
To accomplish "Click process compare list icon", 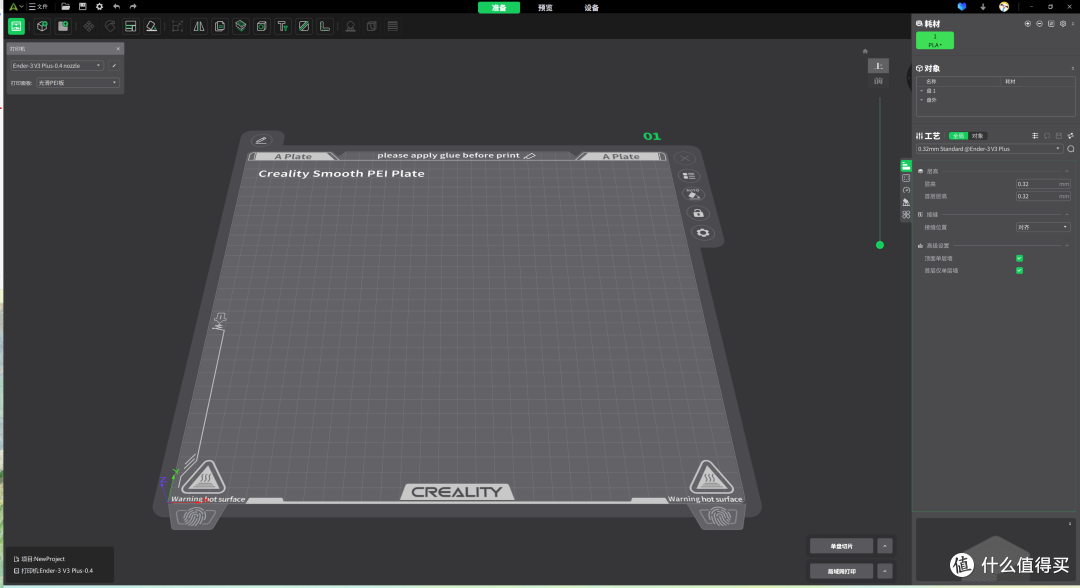I will 1035,136.
